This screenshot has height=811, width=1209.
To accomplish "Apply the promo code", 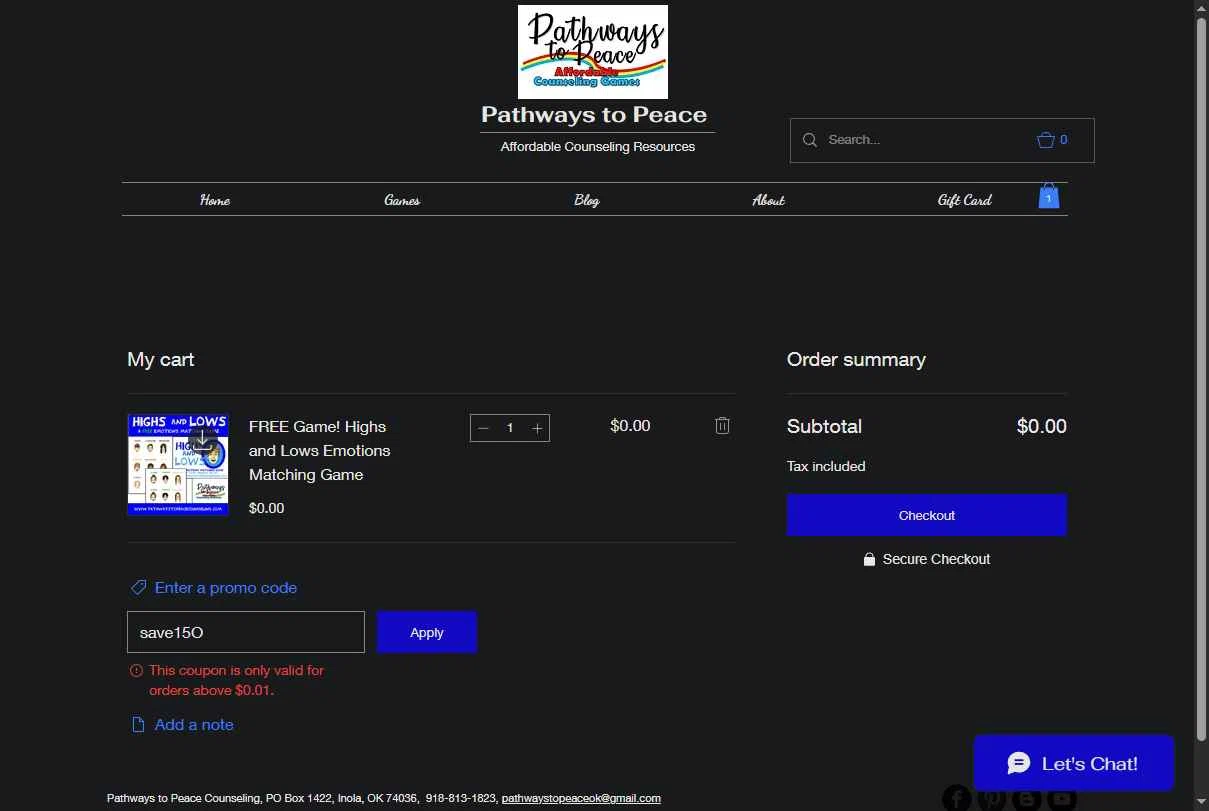I will click(x=427, y=632).
